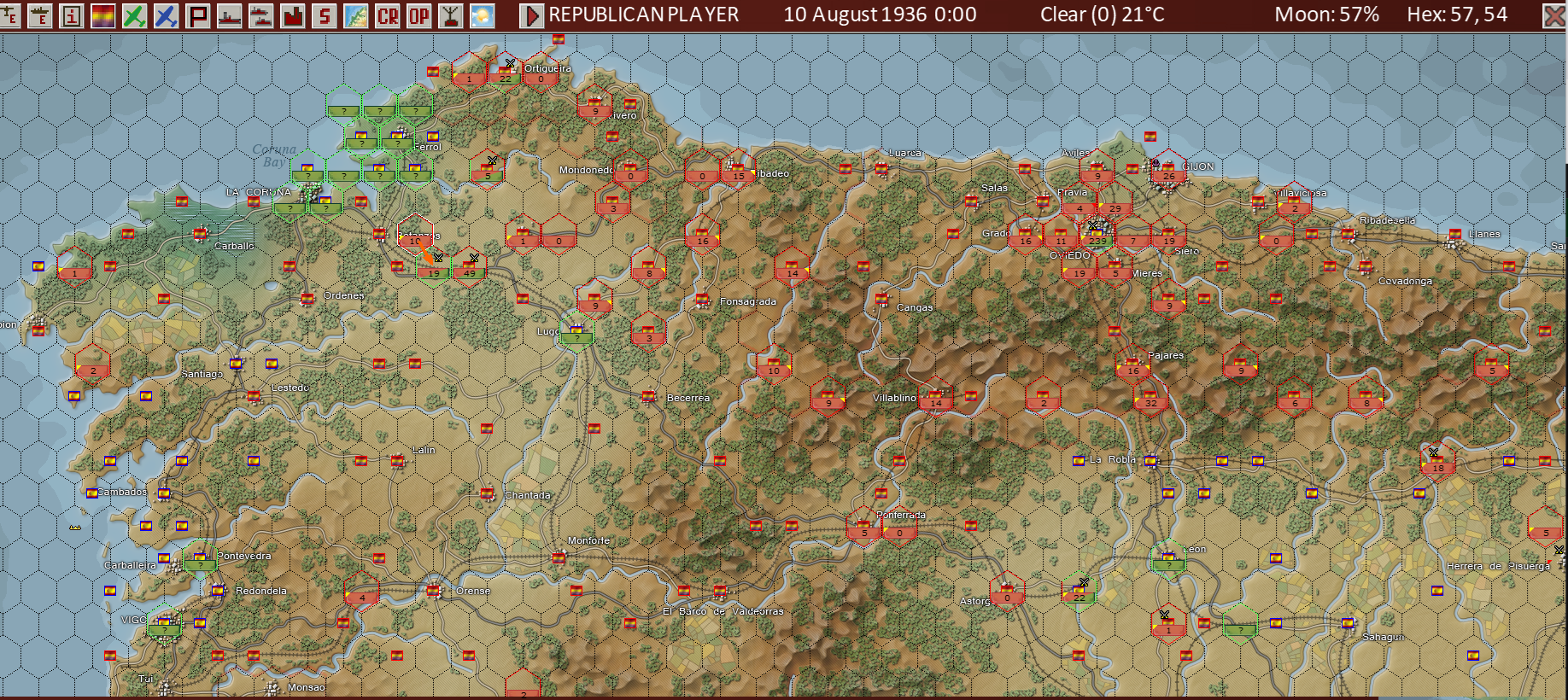Click the Monforte town label
Screen dimensions: 1568x700
pos(588,540)
